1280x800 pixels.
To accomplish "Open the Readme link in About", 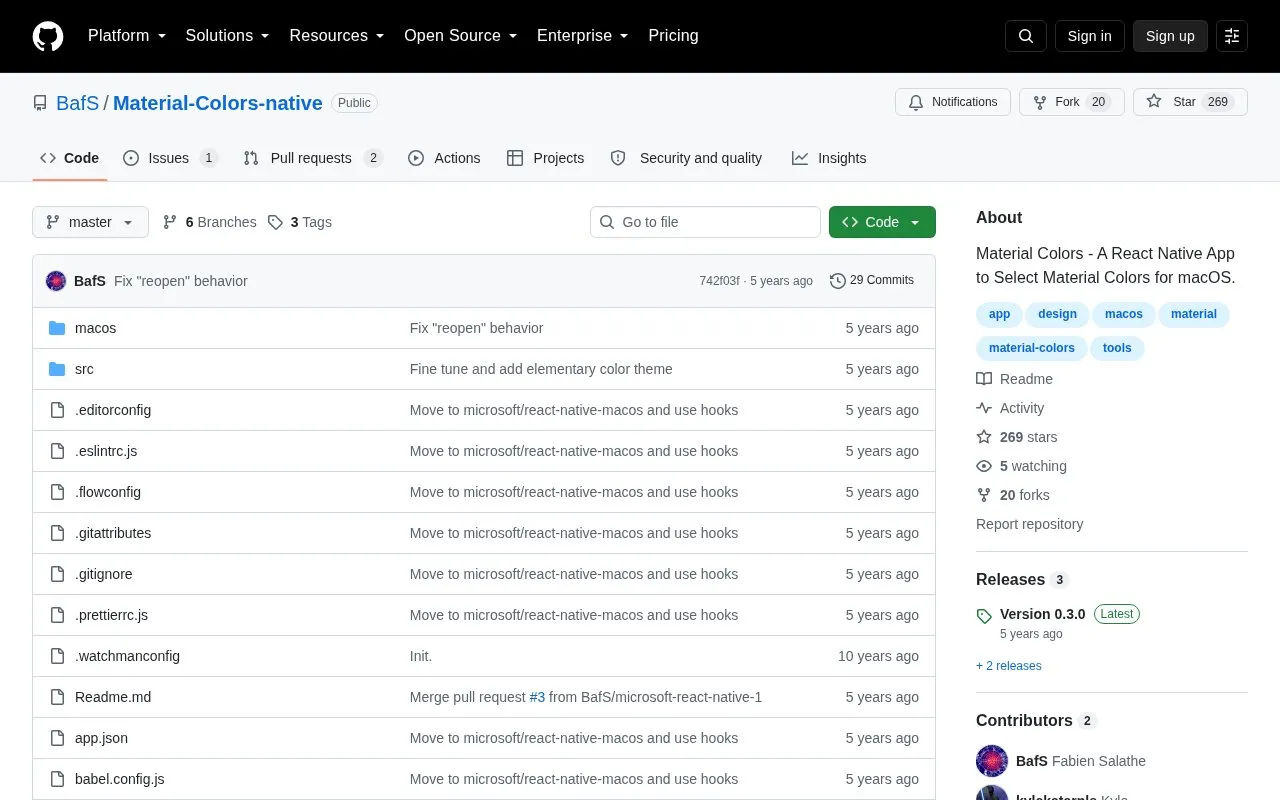I will click(1014, 379).
